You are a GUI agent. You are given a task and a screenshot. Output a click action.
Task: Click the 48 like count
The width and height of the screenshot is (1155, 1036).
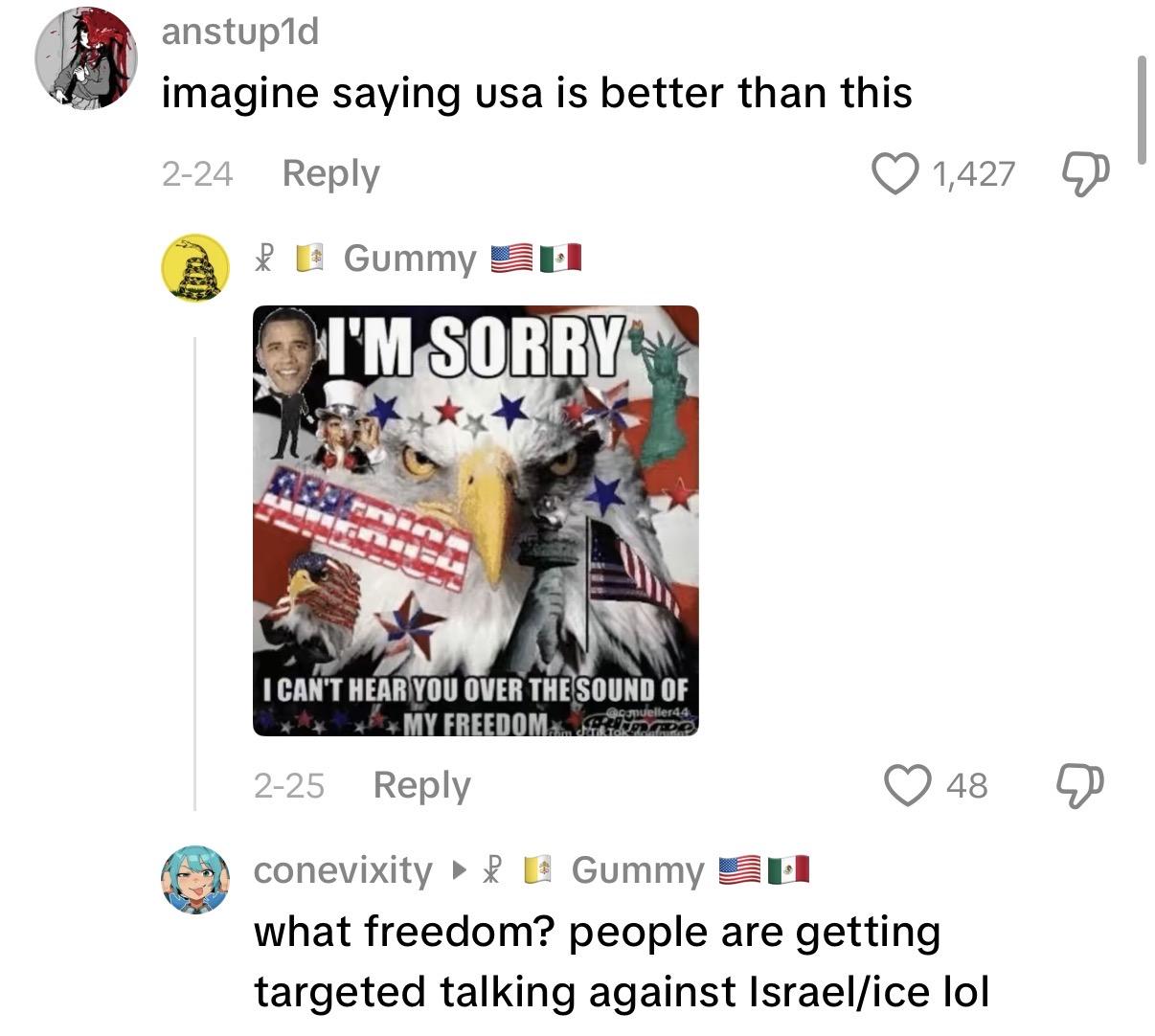[966, 785]
